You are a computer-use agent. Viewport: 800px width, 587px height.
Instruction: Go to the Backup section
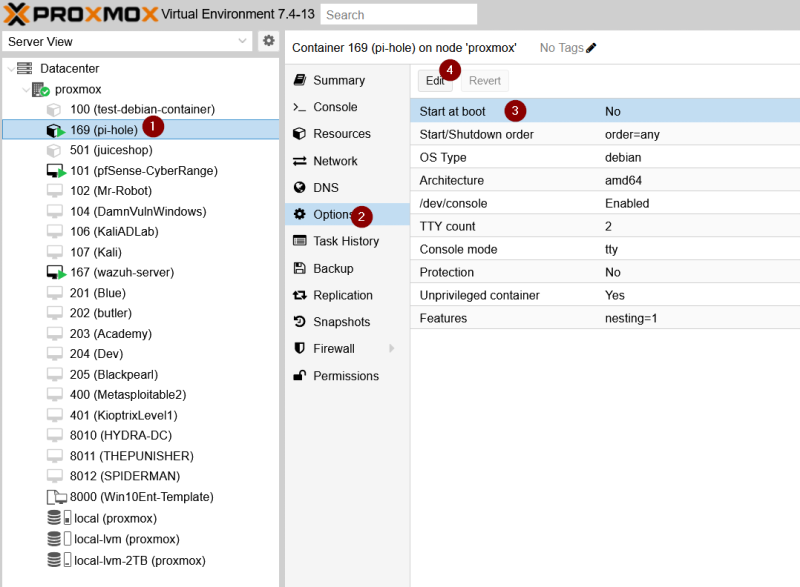333,268
